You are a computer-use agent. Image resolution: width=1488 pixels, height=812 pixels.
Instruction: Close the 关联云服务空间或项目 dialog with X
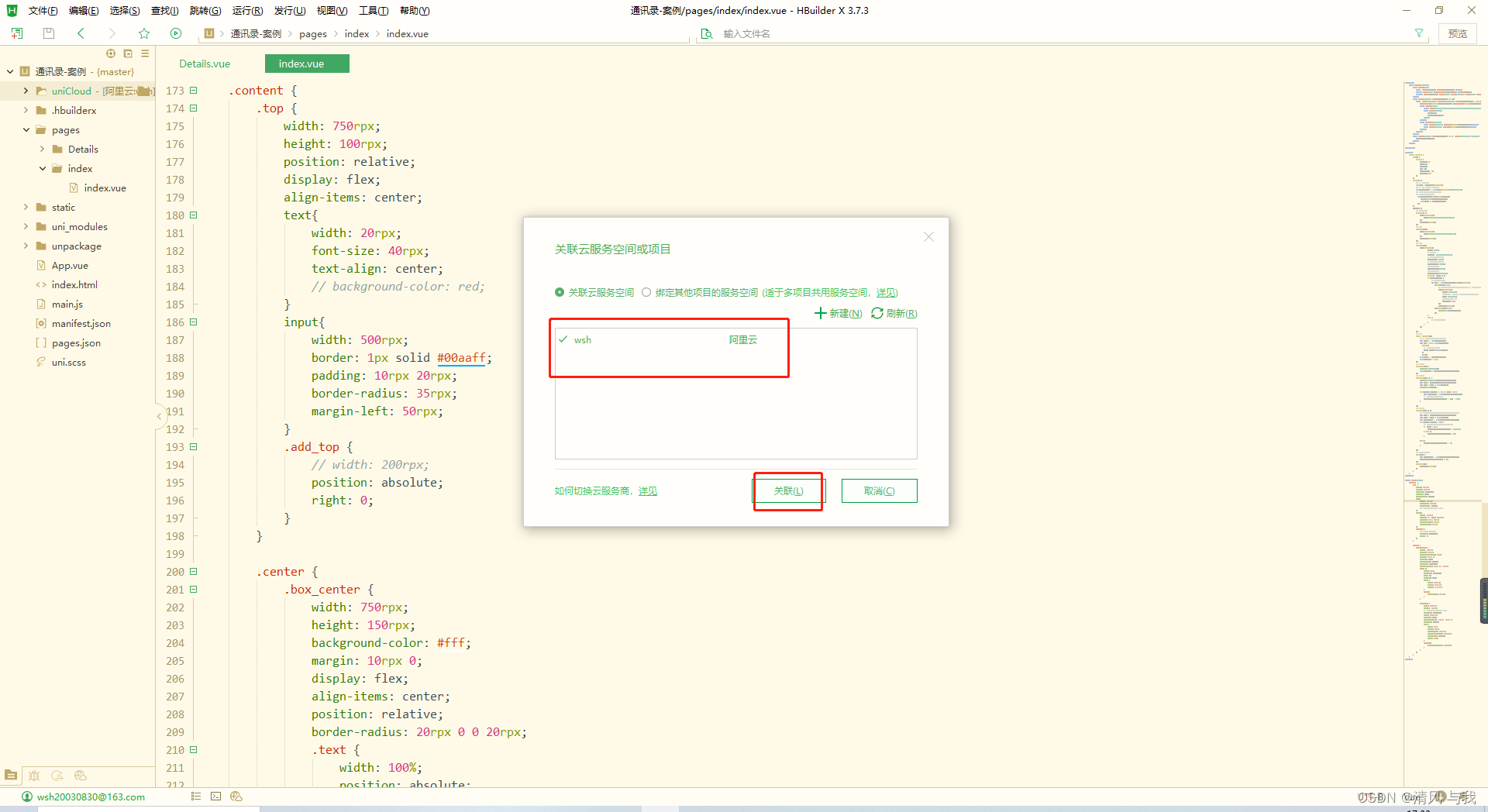tap(928, 237)
